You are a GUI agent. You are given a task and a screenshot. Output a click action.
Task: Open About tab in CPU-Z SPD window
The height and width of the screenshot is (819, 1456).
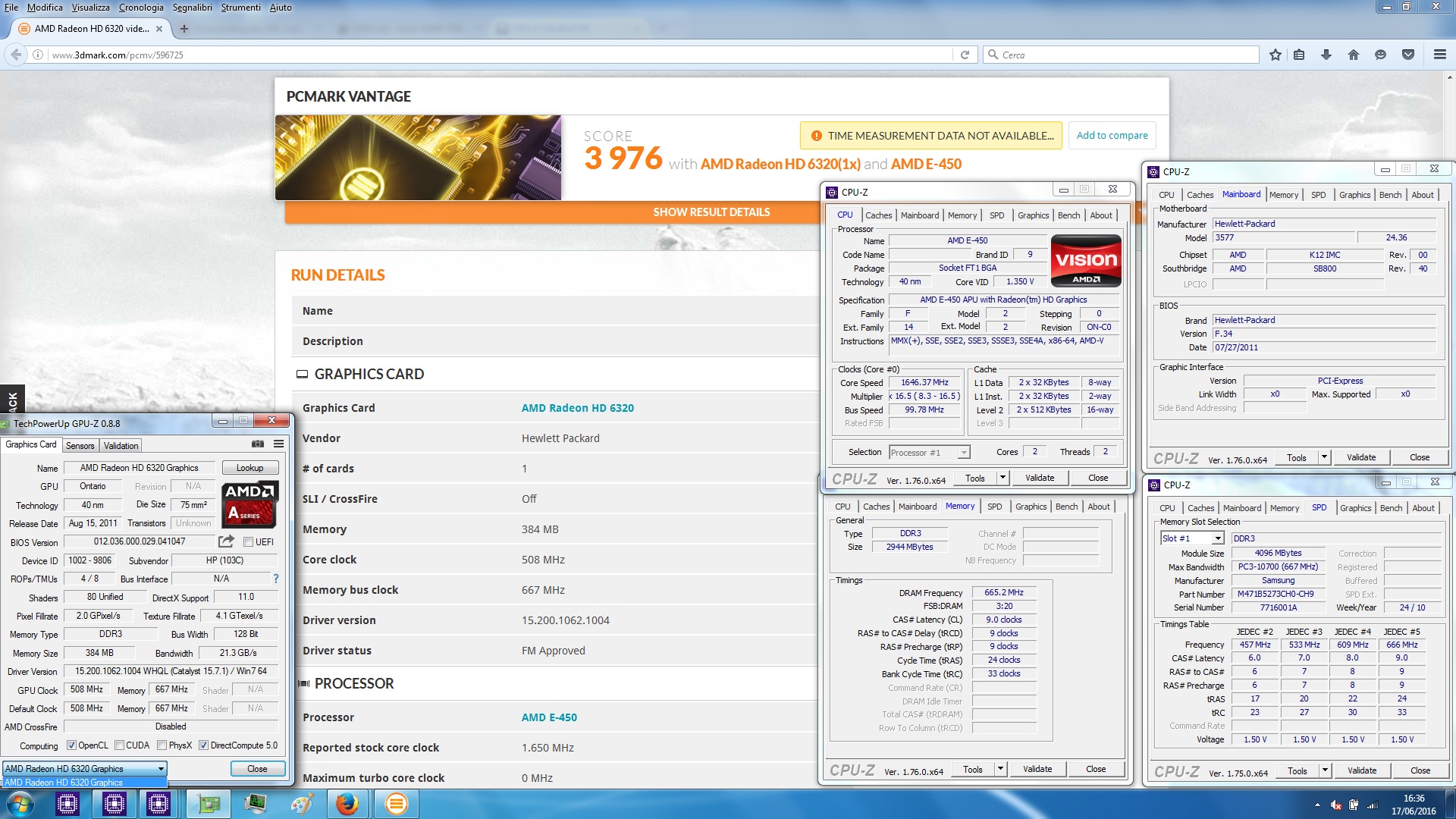tap(1423, 508)
